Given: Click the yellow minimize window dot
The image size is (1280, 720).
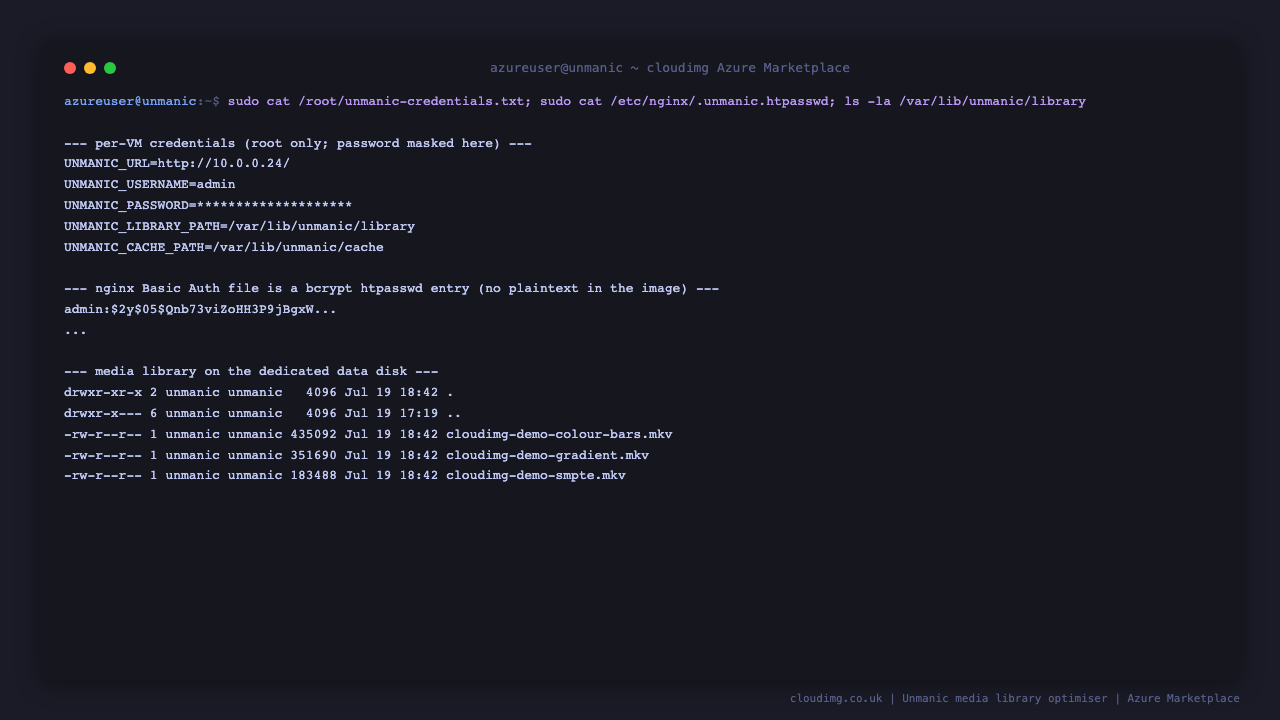Looking at the screenshot, I should pos(90,68).
